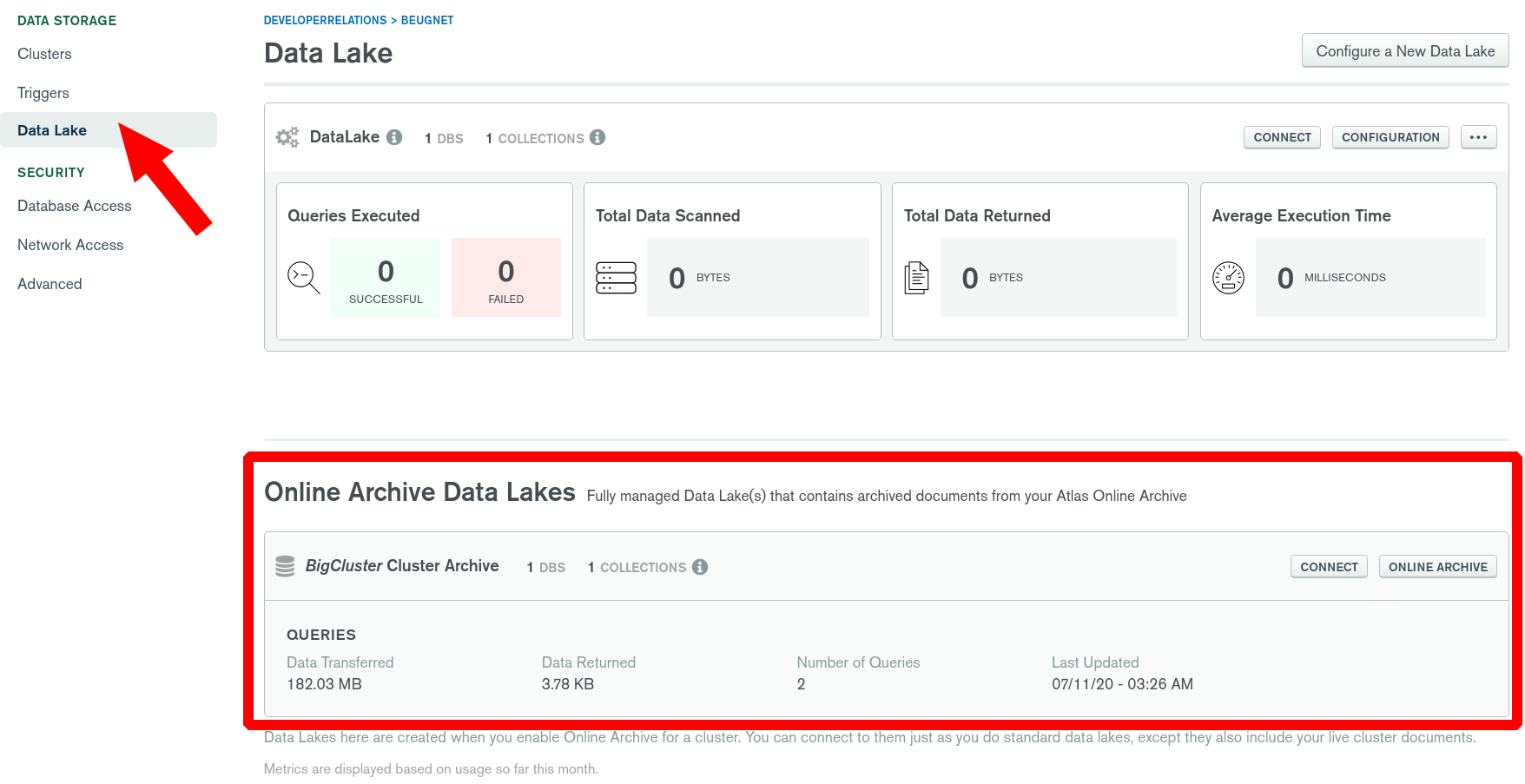Click the Online Archive Data Lakes heading
The width and height of the screenshot is (1525, 784).
tap(419, 492)
